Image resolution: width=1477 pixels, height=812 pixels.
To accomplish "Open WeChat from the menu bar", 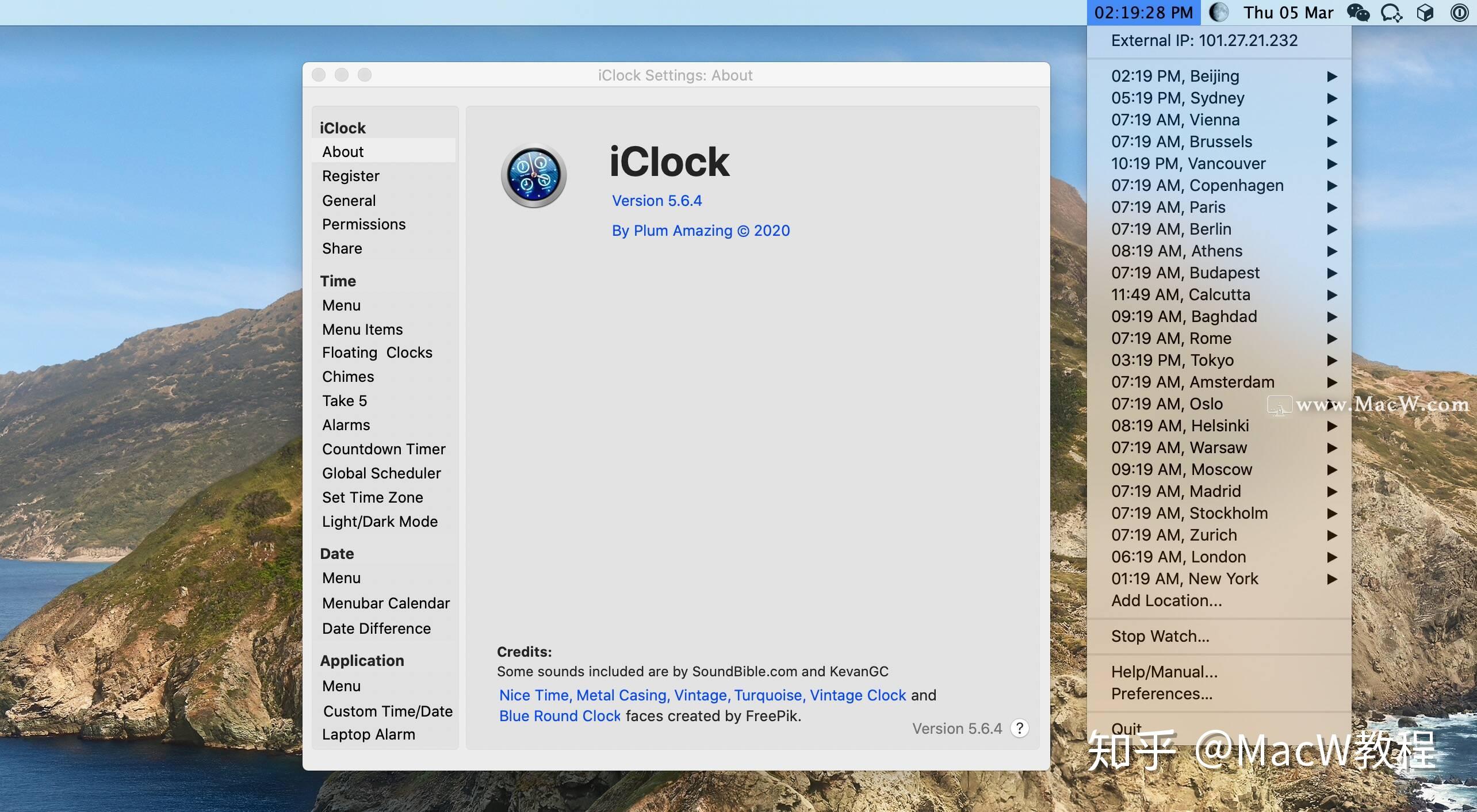I will pyautogui.click(x=1359, y=12).
